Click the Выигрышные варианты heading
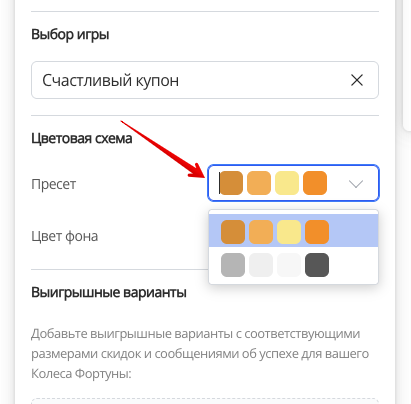 point(109,292)
